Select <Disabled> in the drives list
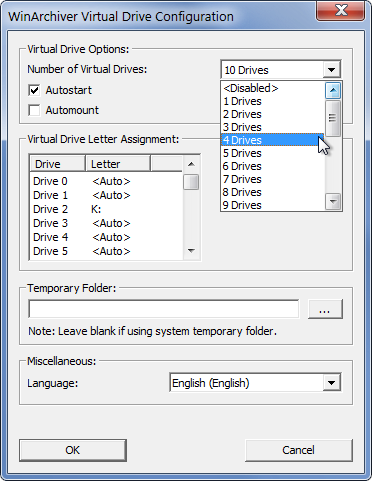The width and height of the screenshot is (372, 481). pyautogui.click(x=272, y=88)
